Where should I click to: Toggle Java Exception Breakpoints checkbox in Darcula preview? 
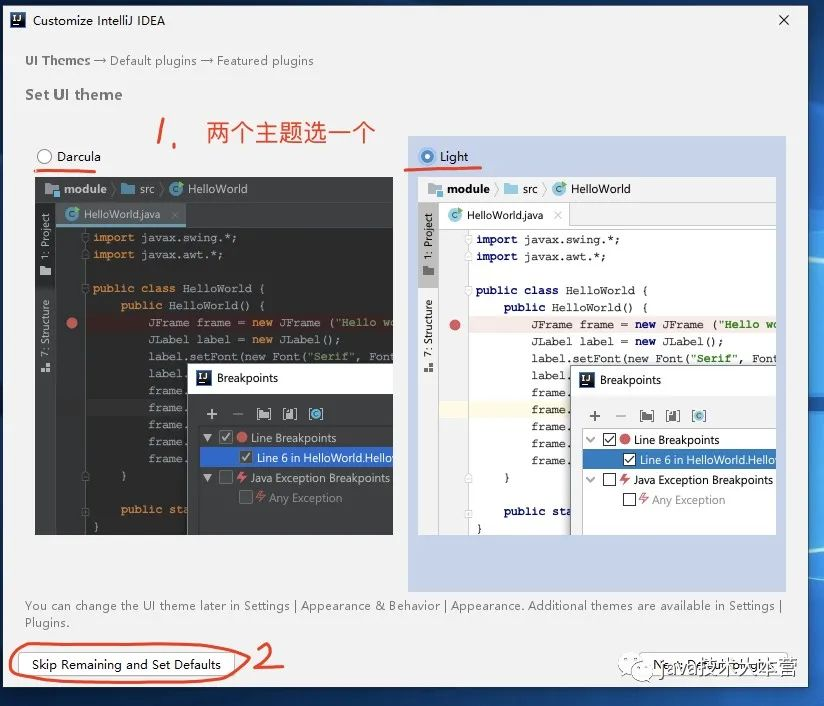[x=226, y=477]
